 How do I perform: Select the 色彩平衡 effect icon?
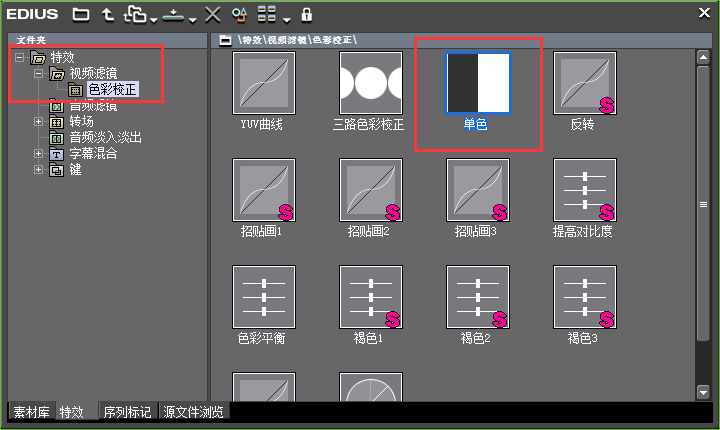[264, 297]
